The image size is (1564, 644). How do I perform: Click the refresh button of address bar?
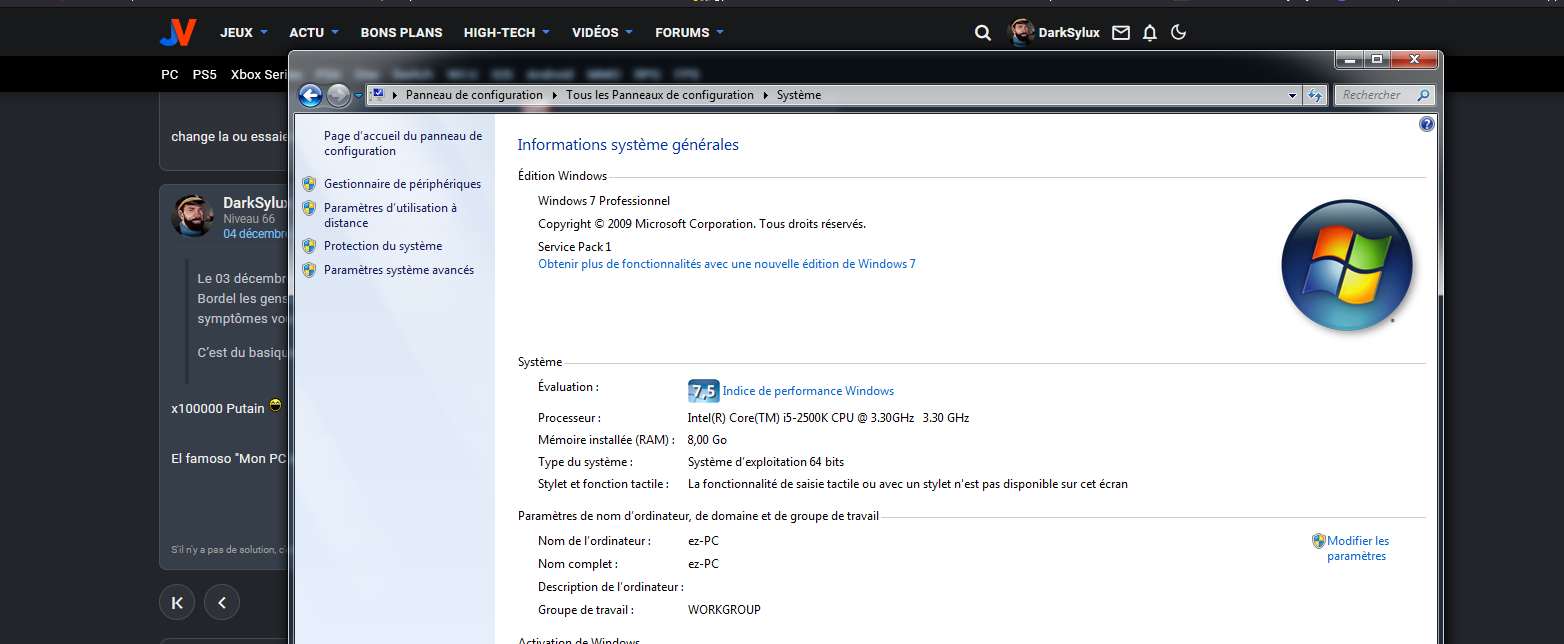point(1316,95)
